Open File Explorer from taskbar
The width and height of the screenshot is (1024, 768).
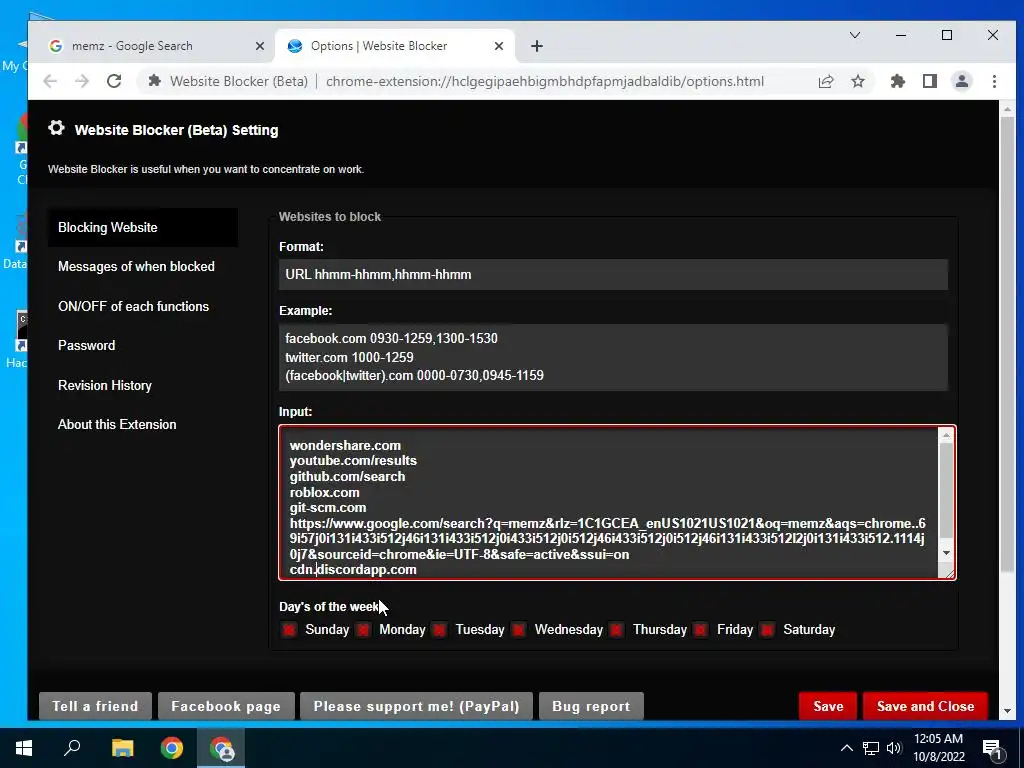(122, 748)
